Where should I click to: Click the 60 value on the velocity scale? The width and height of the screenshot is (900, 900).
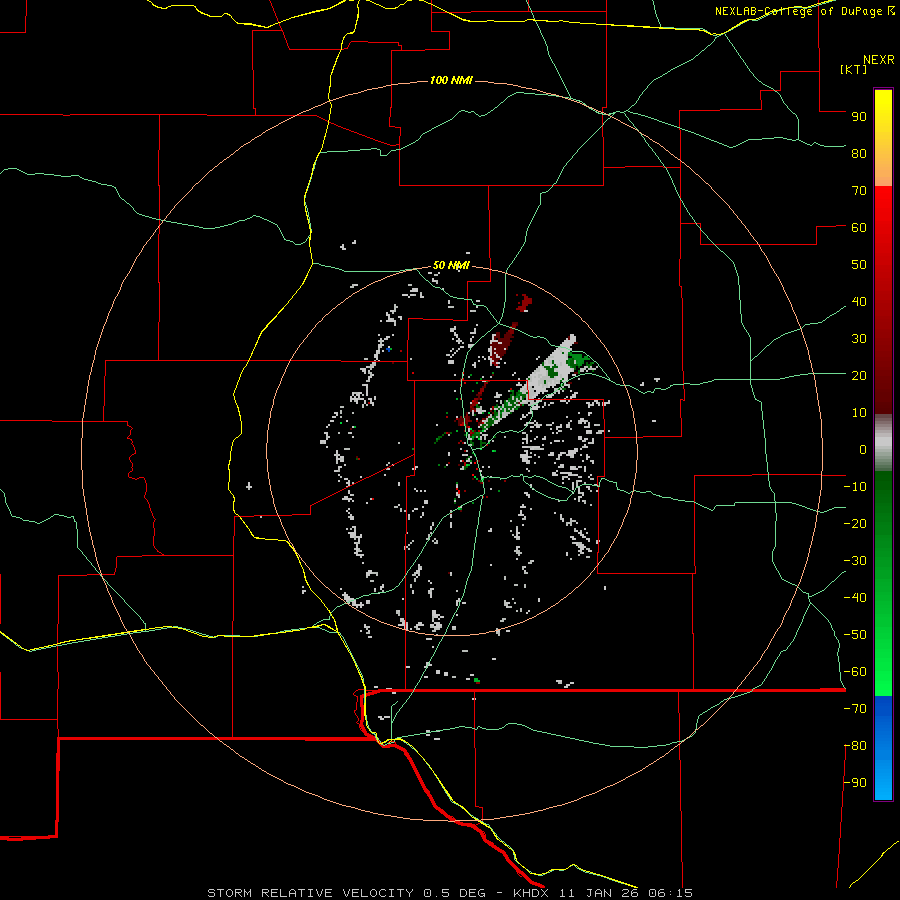click(859, 227)
